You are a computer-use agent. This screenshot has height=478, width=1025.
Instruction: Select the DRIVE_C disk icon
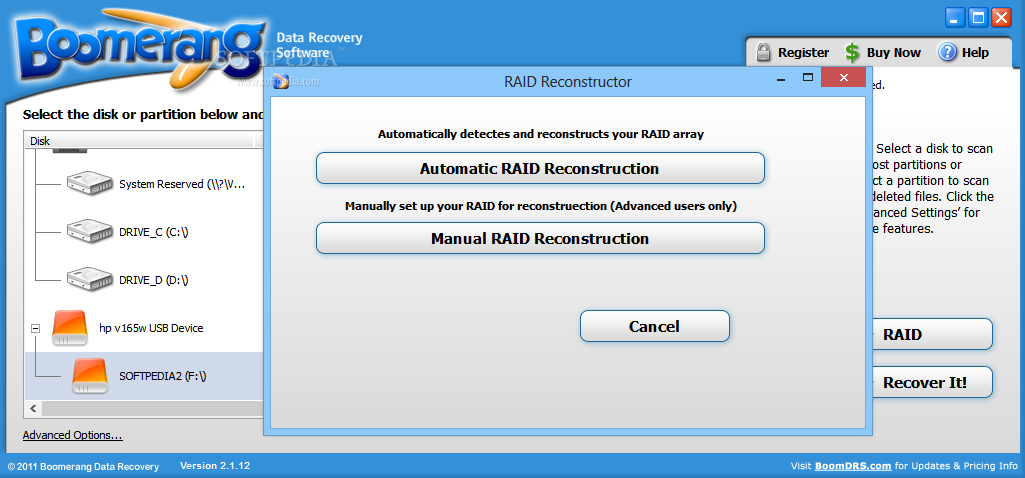(90, 231)
